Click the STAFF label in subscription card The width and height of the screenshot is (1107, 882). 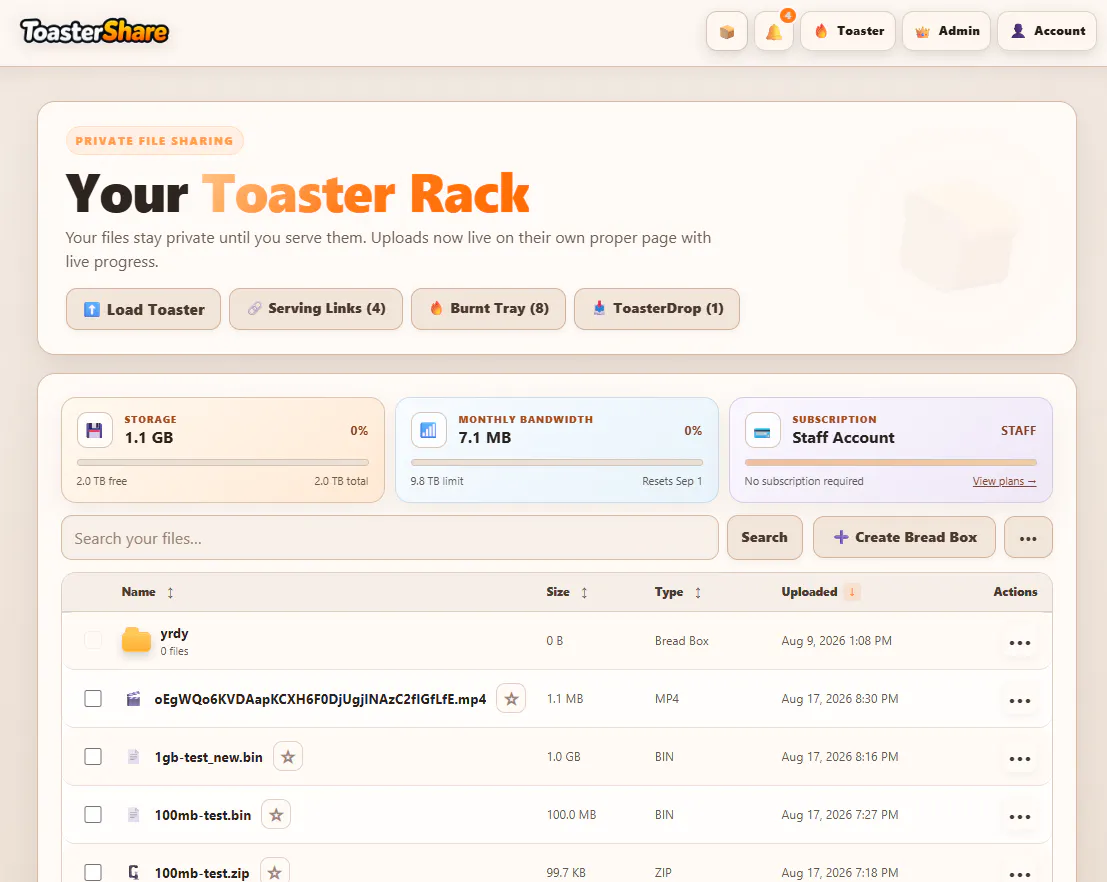[x=1018, y=431]
